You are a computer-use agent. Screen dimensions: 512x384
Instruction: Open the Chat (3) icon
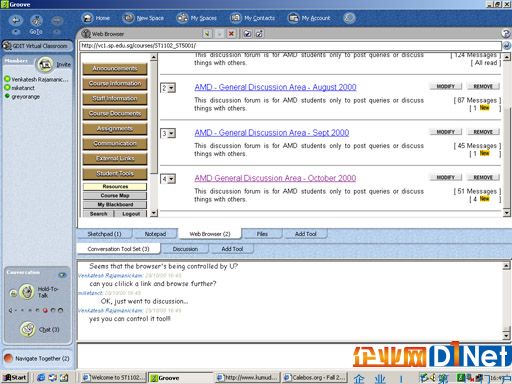(x=28, y=329)
